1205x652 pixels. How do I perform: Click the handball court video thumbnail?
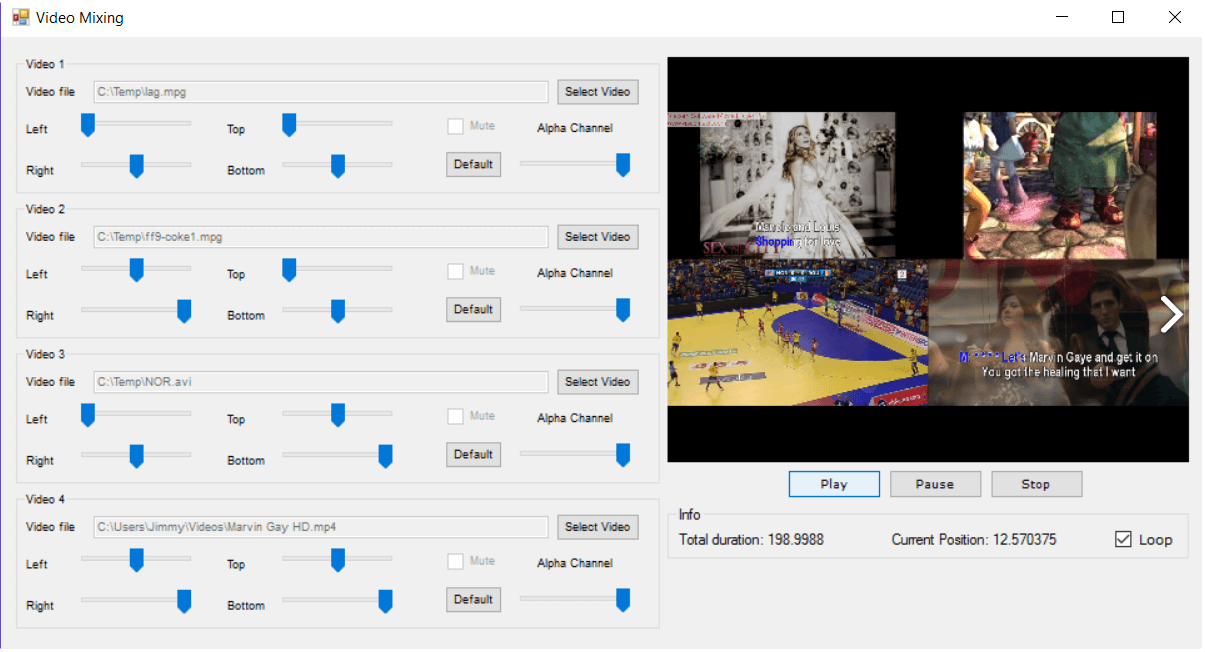[x=797, y=332]
